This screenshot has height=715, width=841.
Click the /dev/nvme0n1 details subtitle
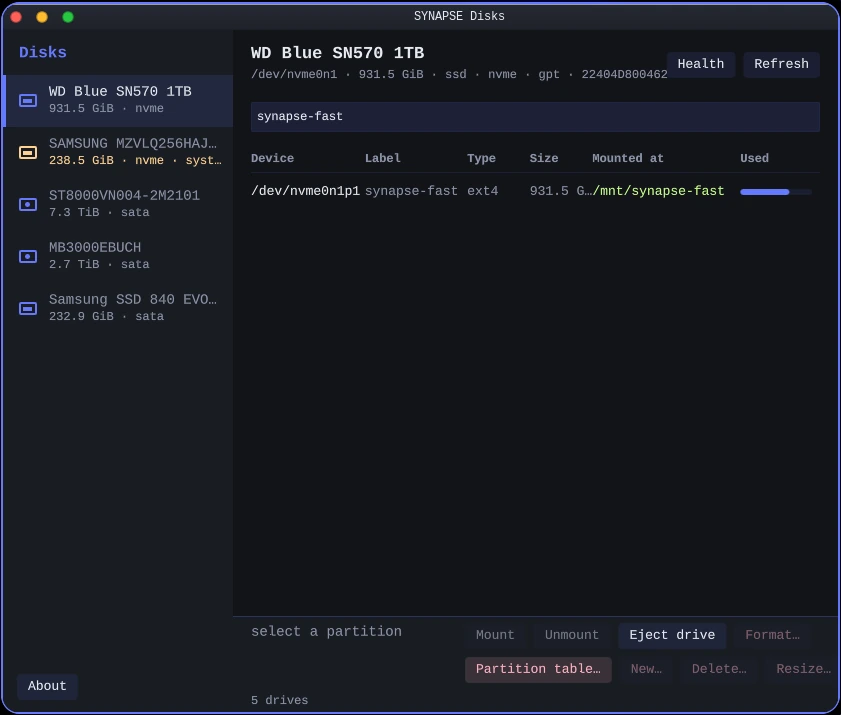pos(459,74)
